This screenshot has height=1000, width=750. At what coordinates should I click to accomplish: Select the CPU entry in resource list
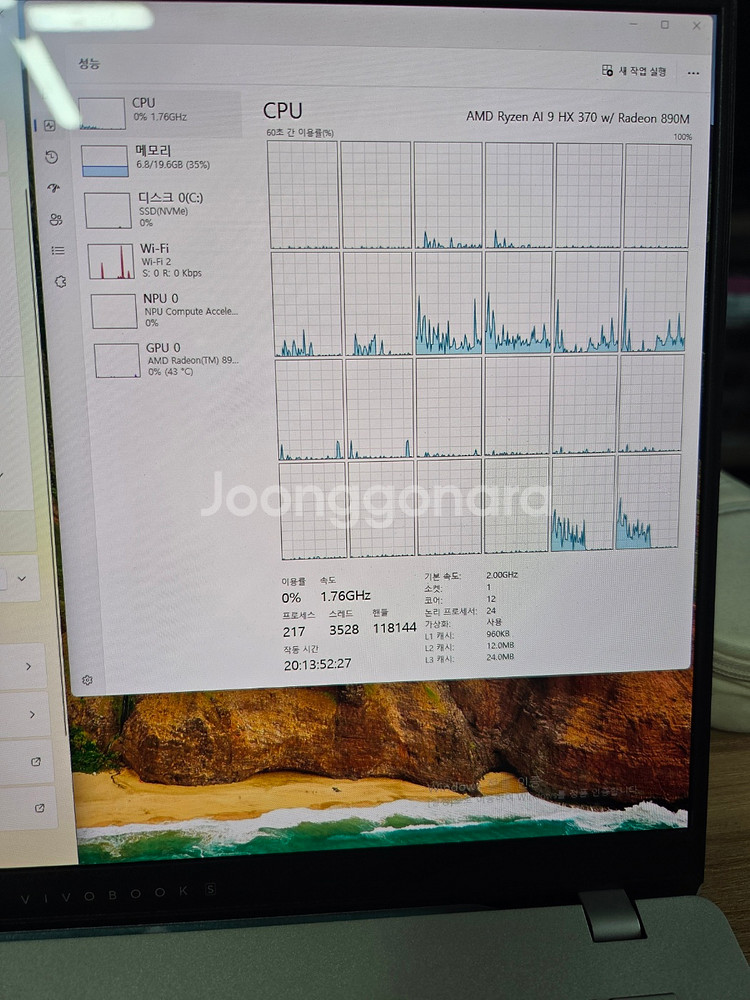click(x=159, y=112)
